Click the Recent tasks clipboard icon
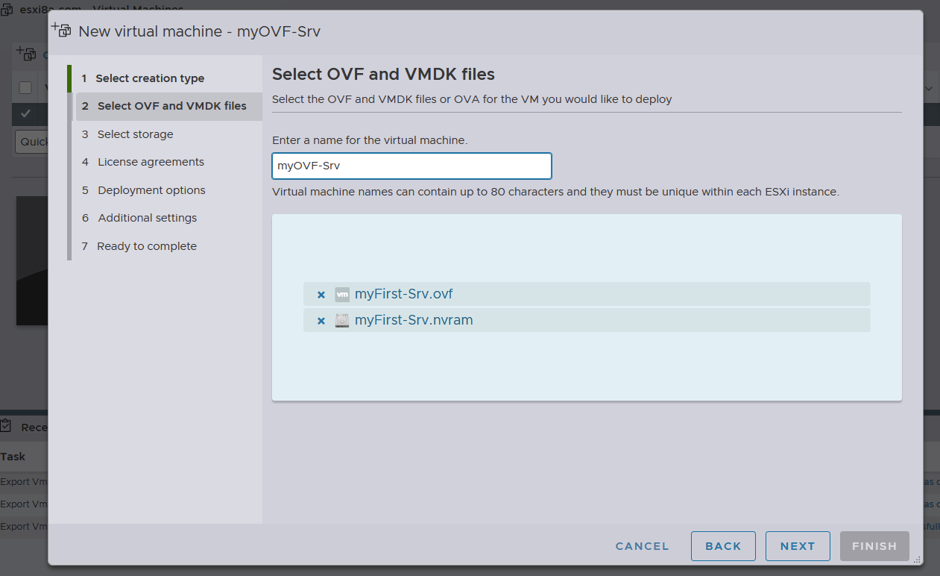 (7, 426)
